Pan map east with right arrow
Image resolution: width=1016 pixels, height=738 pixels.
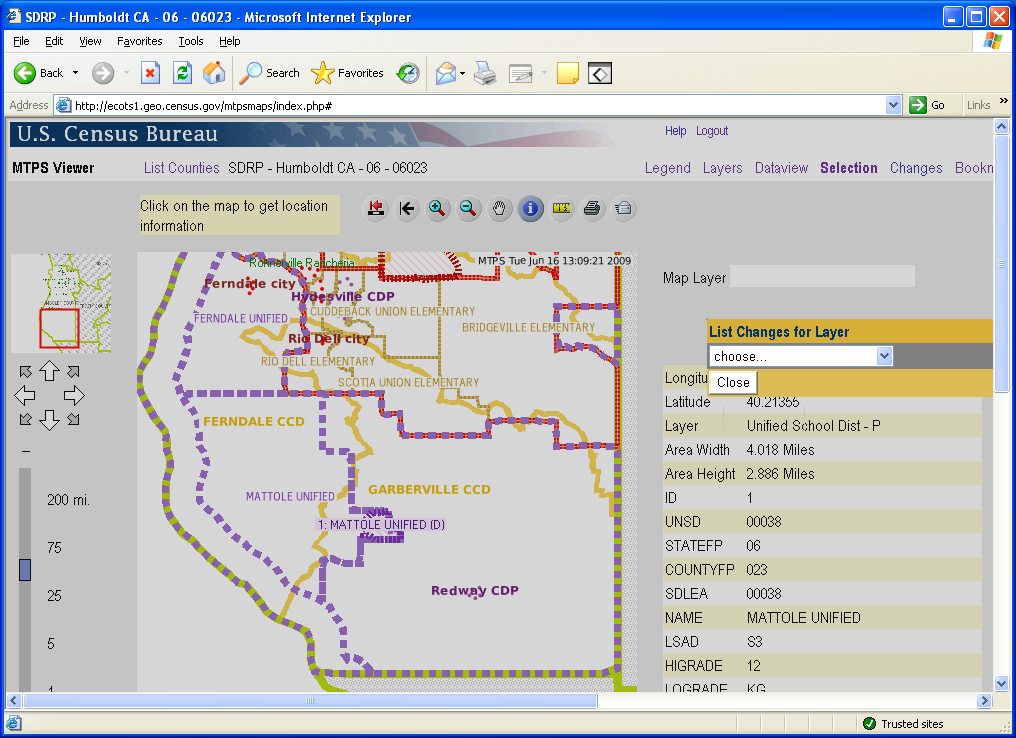coord(73,395)
